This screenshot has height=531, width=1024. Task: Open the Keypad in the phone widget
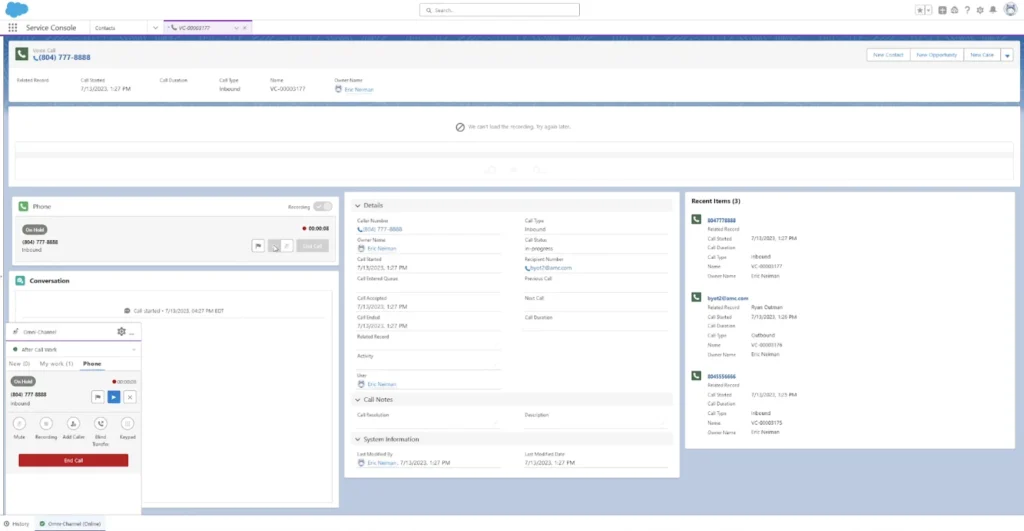point(128,424)
